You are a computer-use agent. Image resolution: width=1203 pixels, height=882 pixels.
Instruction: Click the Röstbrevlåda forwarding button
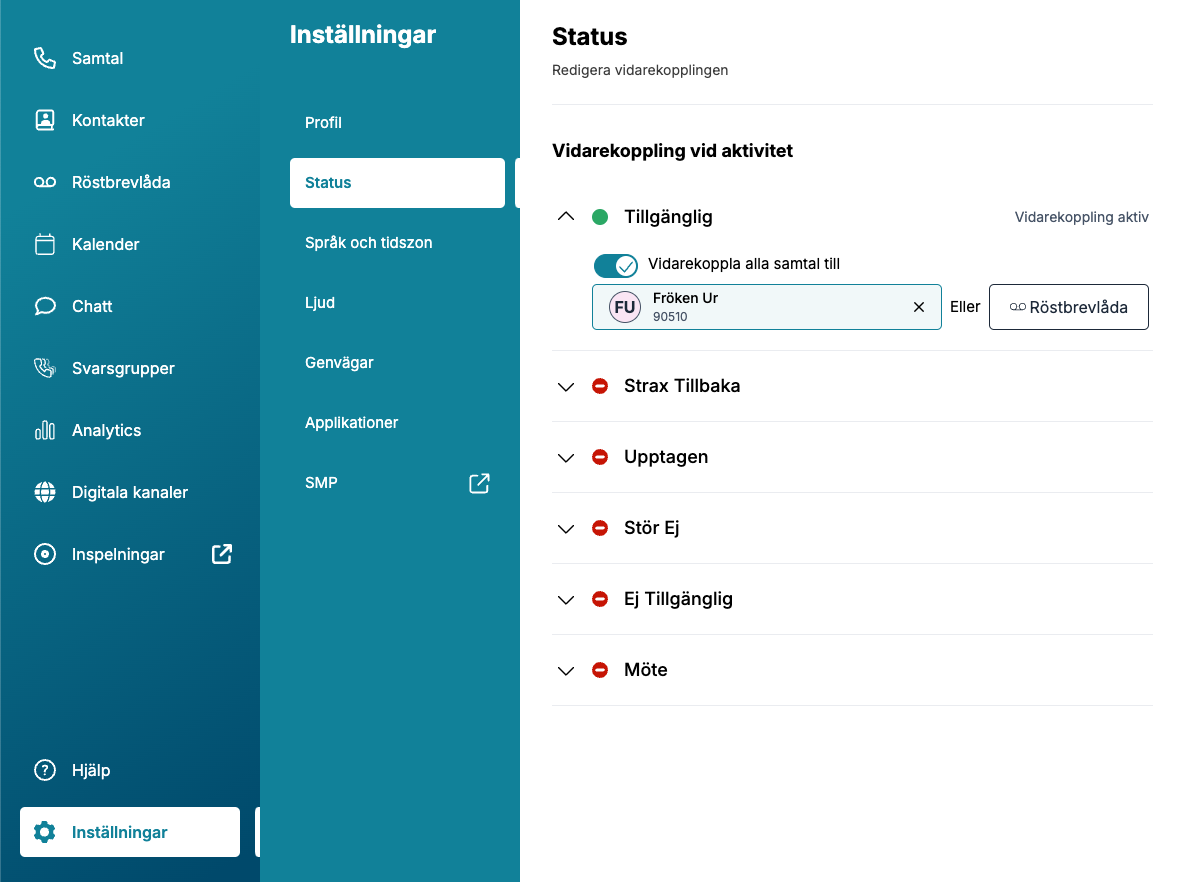pos(1068,307)
